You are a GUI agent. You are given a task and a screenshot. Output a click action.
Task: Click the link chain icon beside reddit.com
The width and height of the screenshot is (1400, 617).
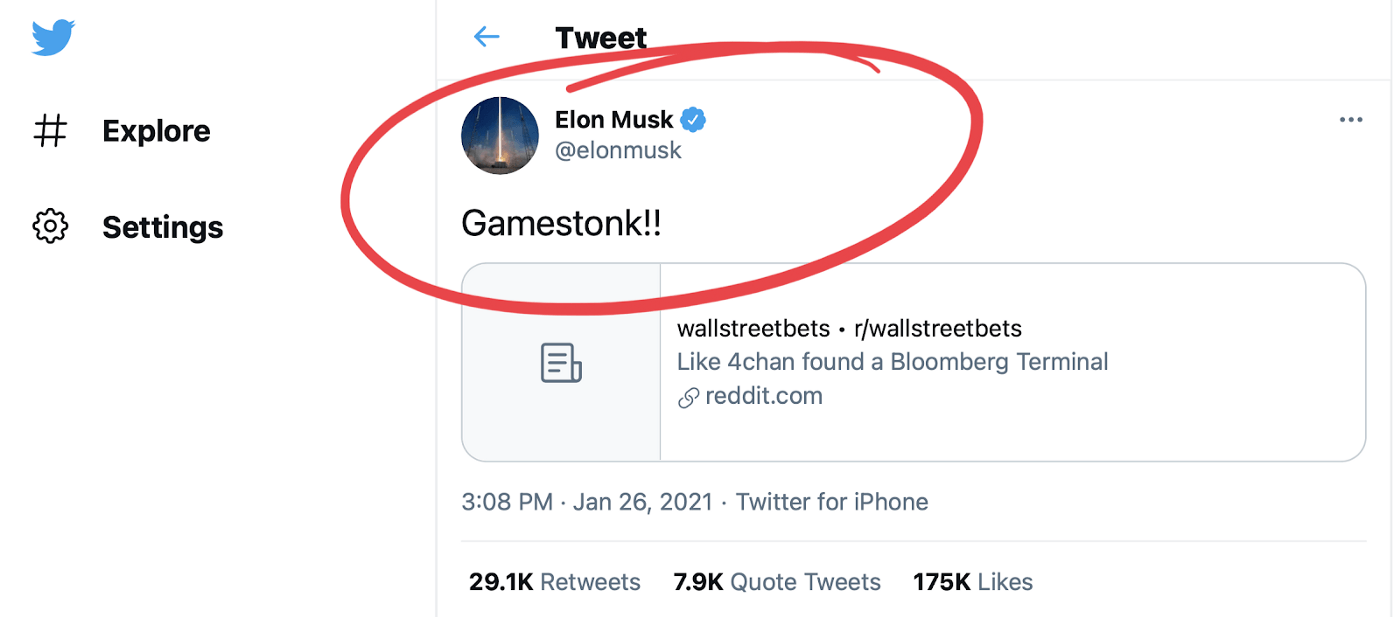[688, 397]
